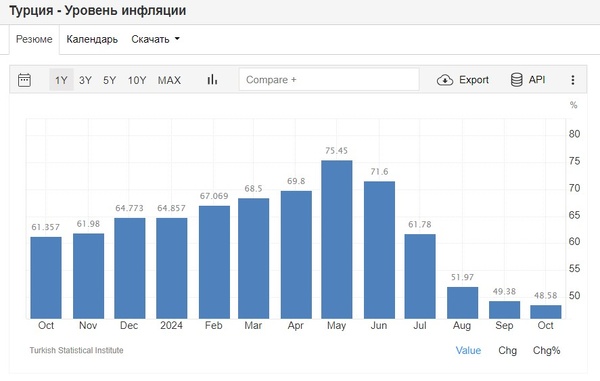Open the Календарь tab

click(92, 39)
